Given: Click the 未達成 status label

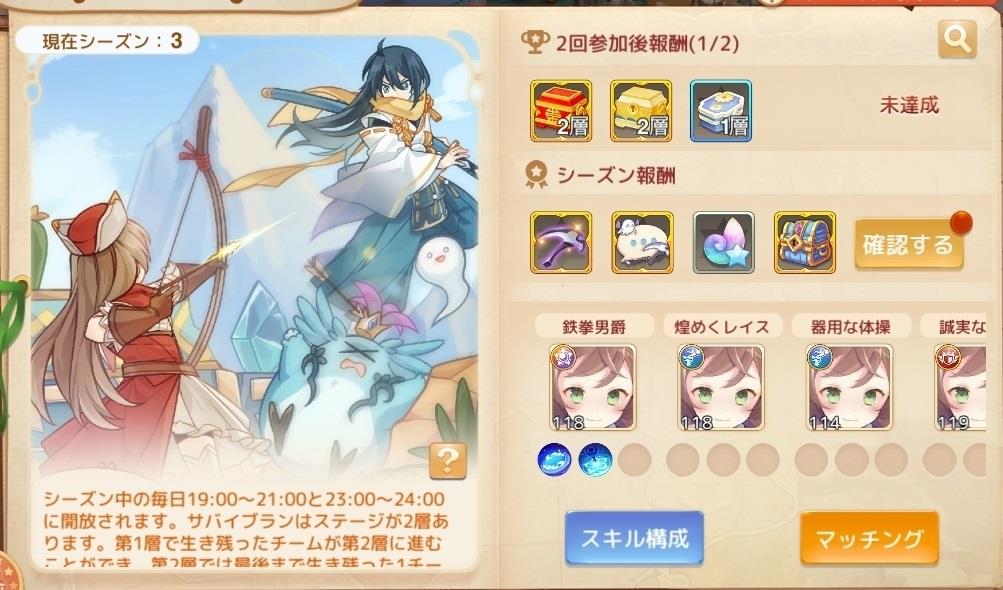Looking at the screenshot, I should pos(909,105).
